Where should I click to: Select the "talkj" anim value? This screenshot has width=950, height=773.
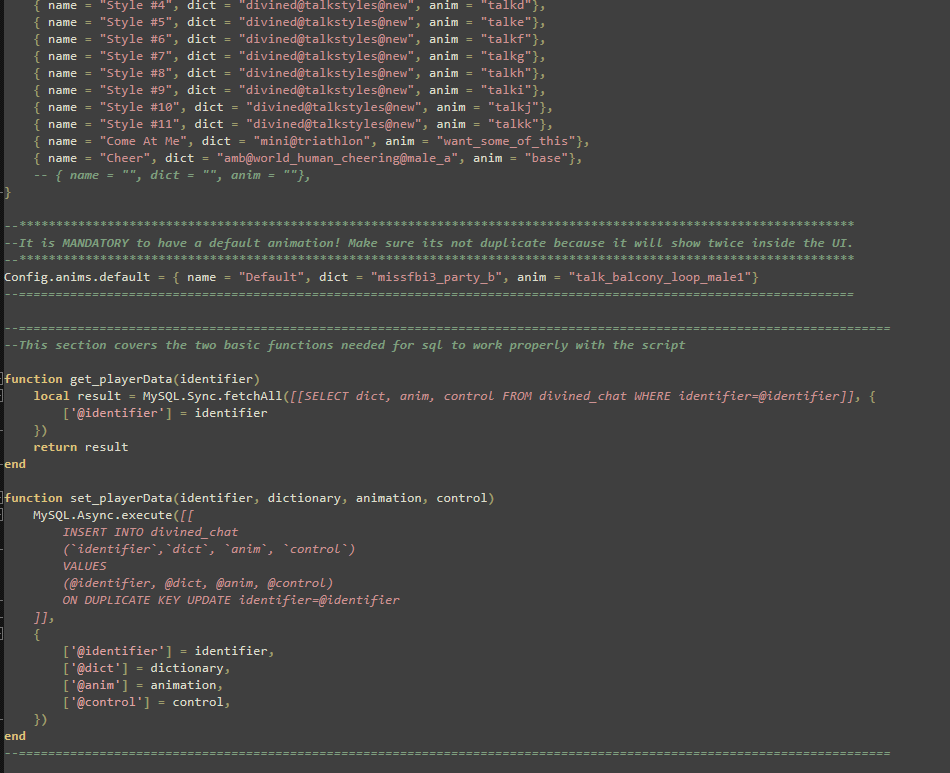point(513,107)
